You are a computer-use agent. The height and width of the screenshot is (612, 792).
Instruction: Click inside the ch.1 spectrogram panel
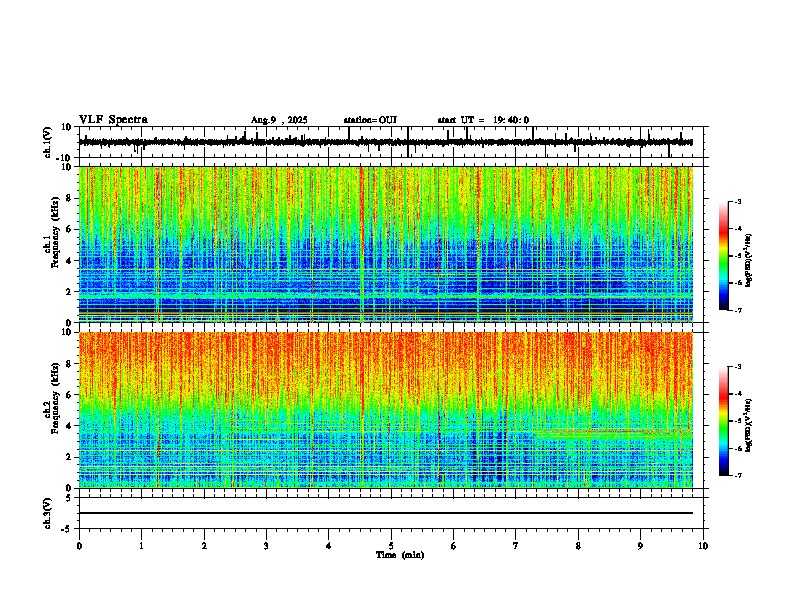point(385,244)
